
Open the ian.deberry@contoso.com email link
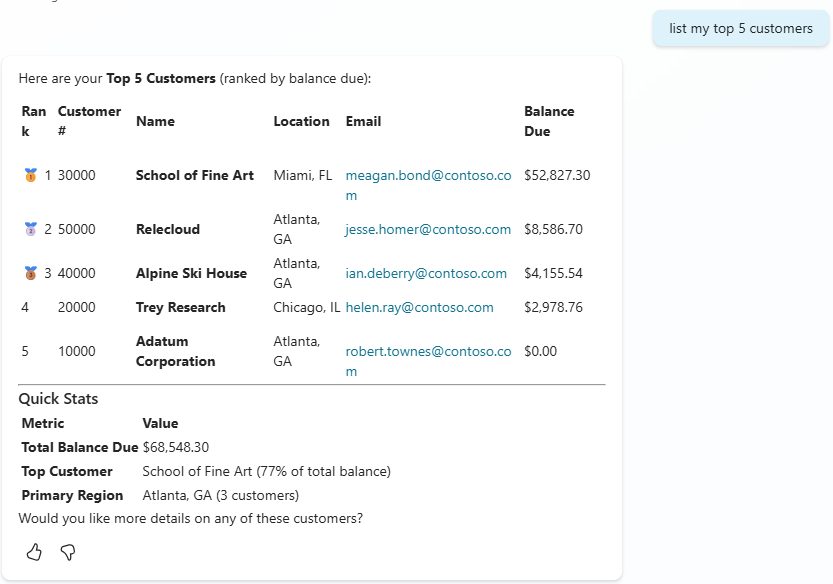pos(426,273)
